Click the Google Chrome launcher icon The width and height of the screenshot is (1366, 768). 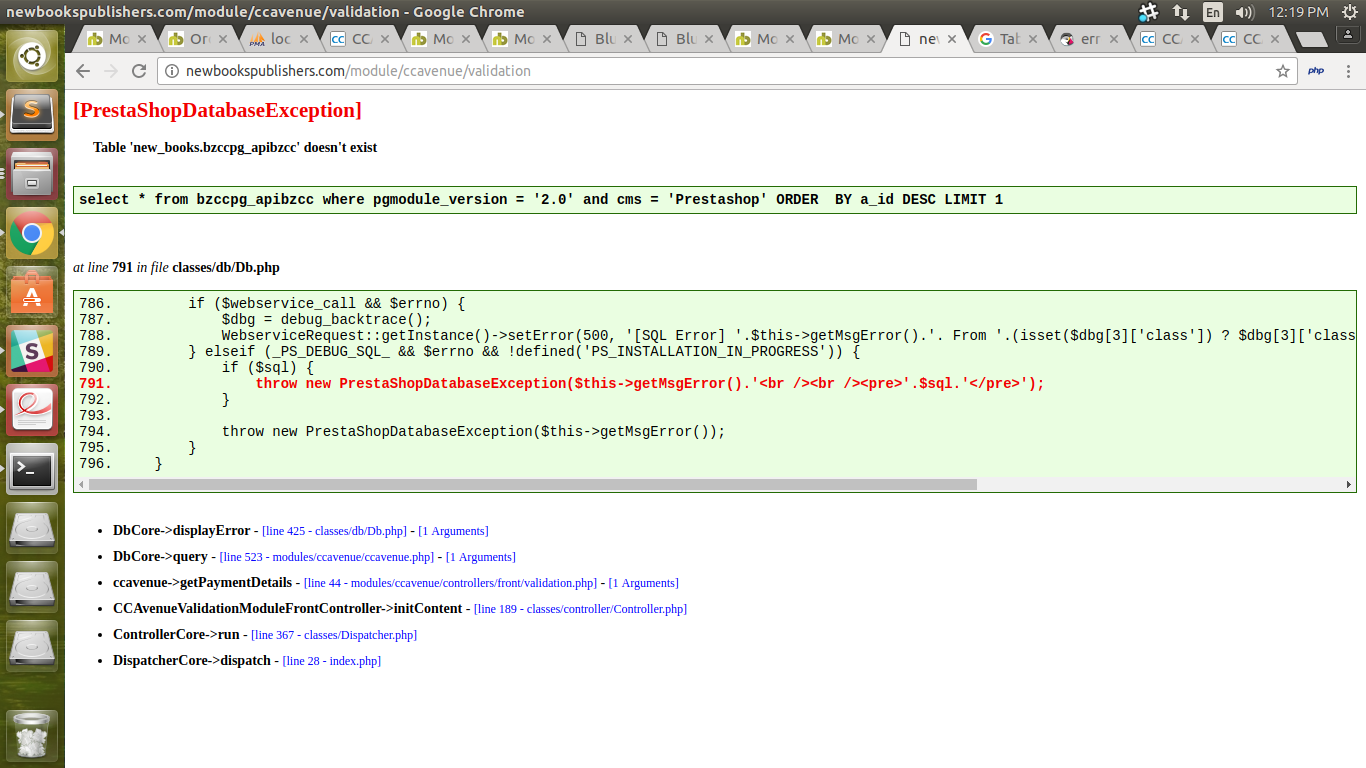pyautogui.click(x=32, y=233)
